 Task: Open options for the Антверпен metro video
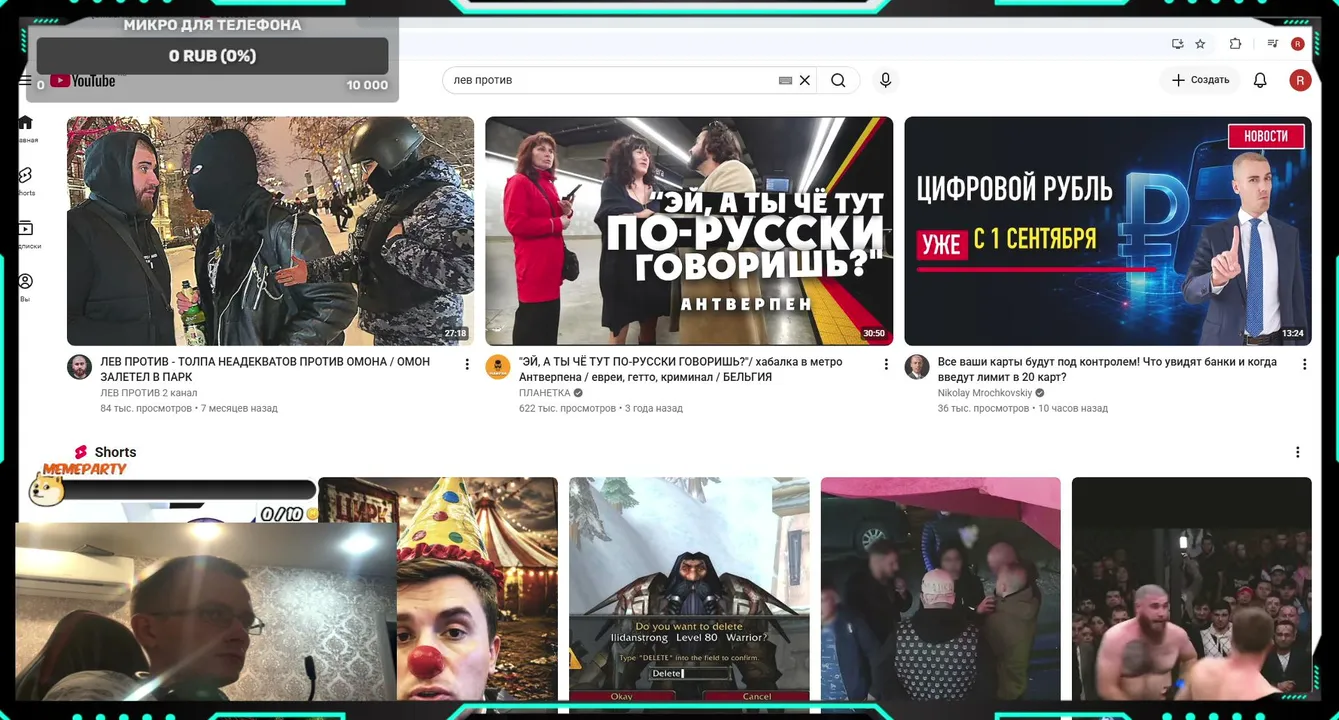(x=885, y=365)
